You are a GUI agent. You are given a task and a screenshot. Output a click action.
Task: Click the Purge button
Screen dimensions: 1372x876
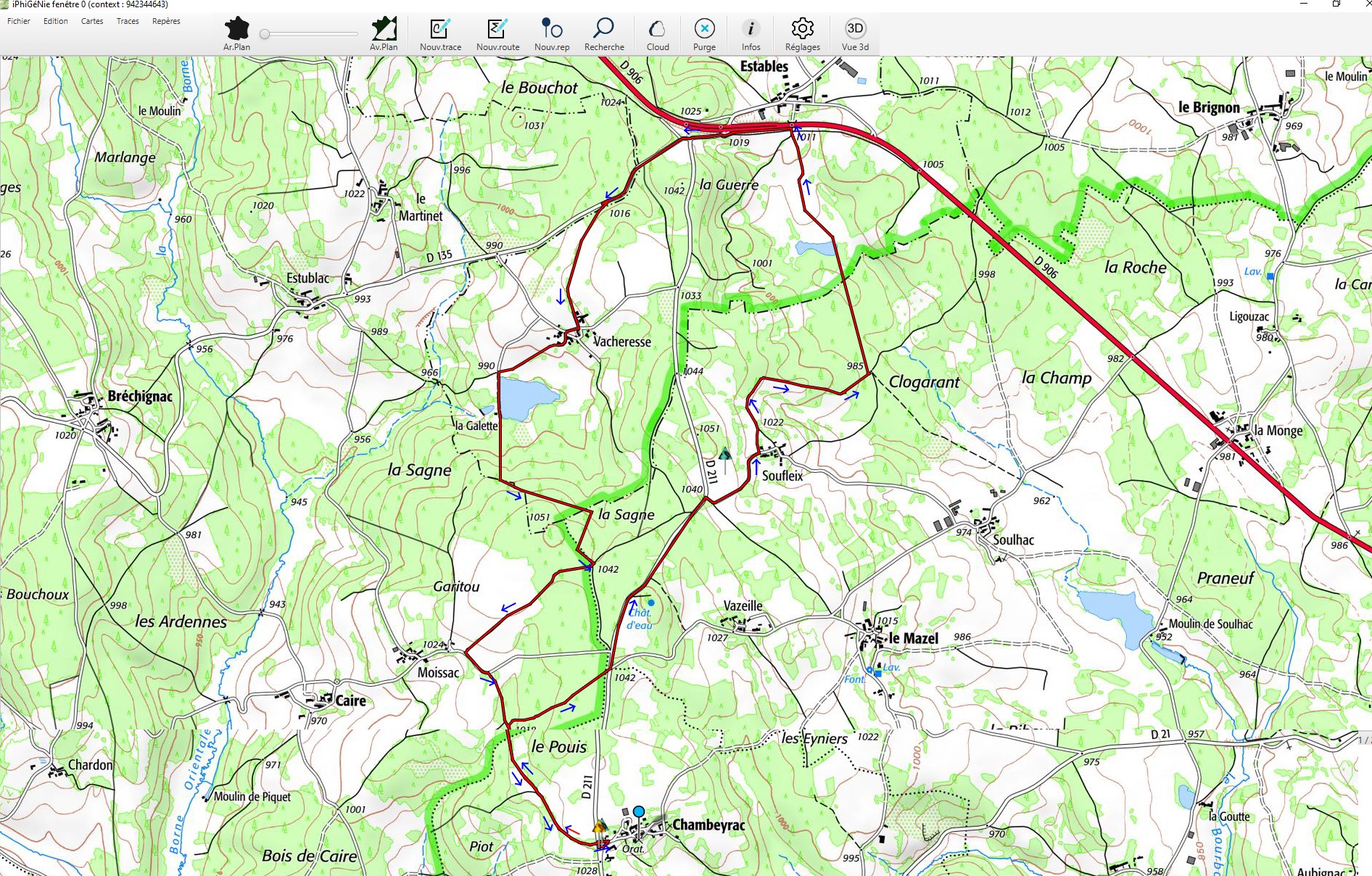pyautogui.click(x=704, y=30)
